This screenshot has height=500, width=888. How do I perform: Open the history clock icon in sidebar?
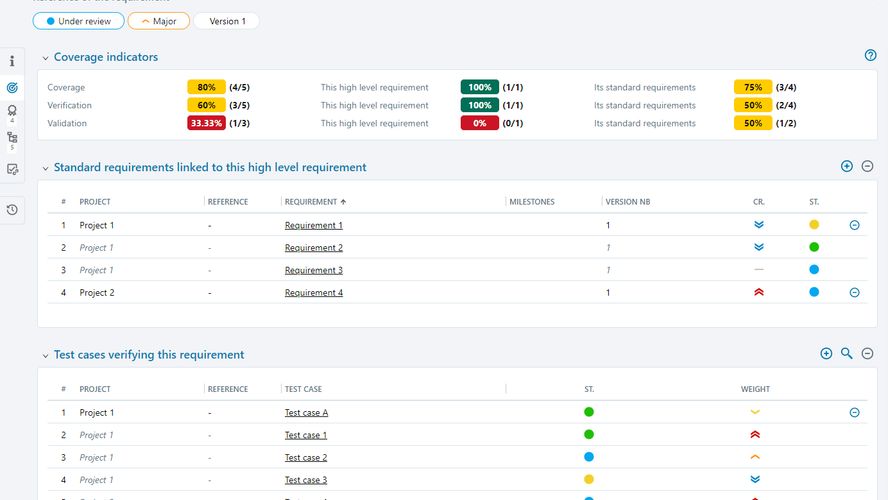point(12,209)
